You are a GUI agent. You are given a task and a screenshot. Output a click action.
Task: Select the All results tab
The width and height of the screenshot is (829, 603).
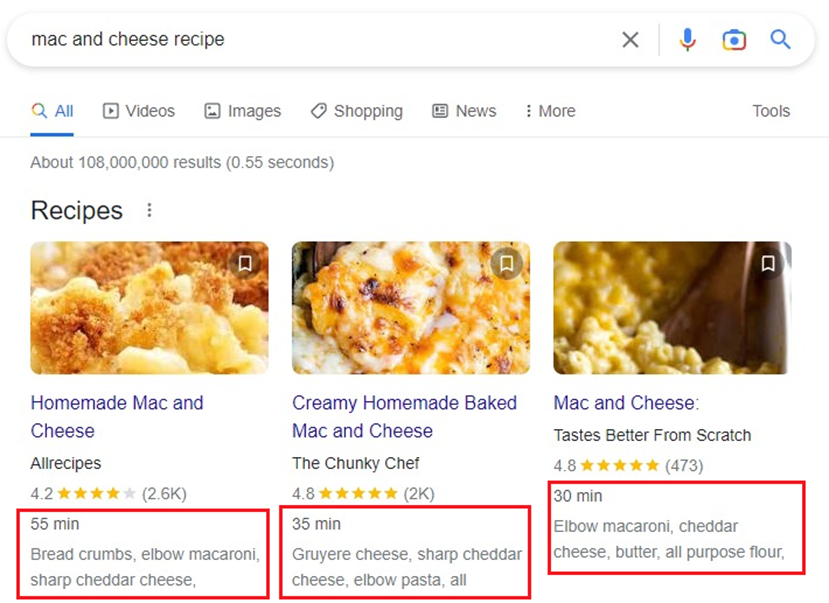pos(53,111)
